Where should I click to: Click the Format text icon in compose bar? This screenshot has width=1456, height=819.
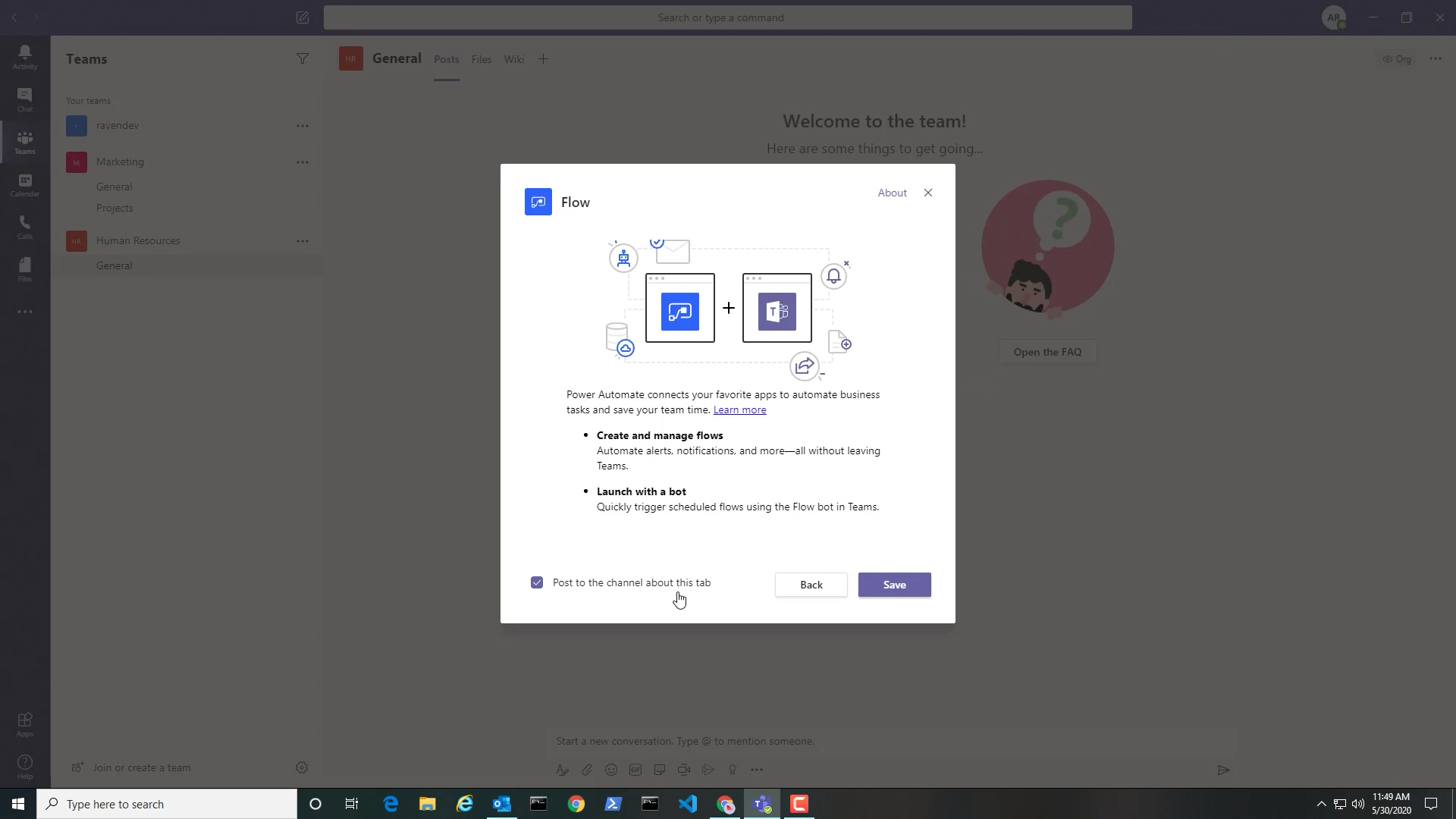tap(562, 770)
